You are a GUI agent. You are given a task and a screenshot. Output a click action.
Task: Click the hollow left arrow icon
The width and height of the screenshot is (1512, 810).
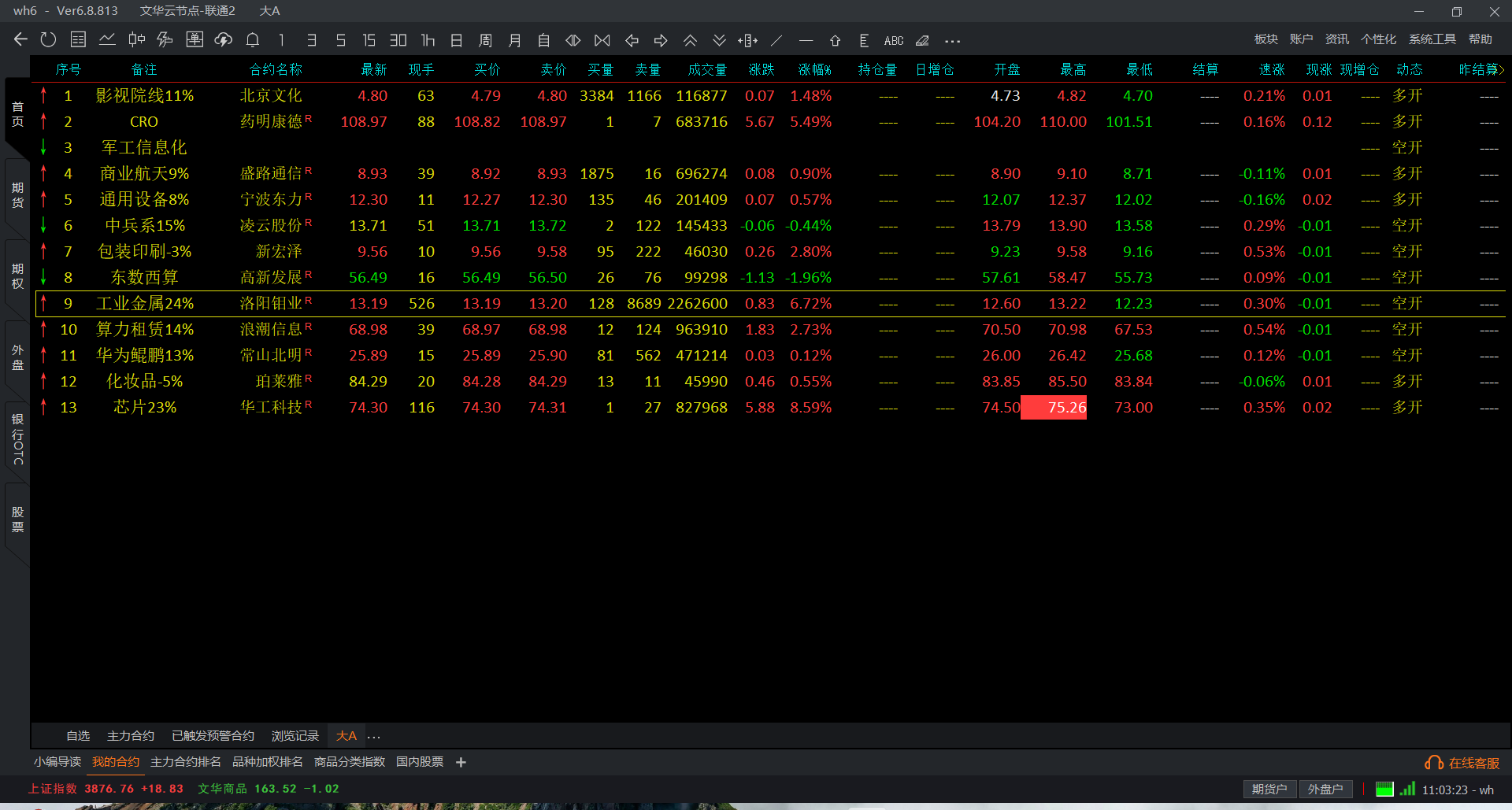point(632,40)
